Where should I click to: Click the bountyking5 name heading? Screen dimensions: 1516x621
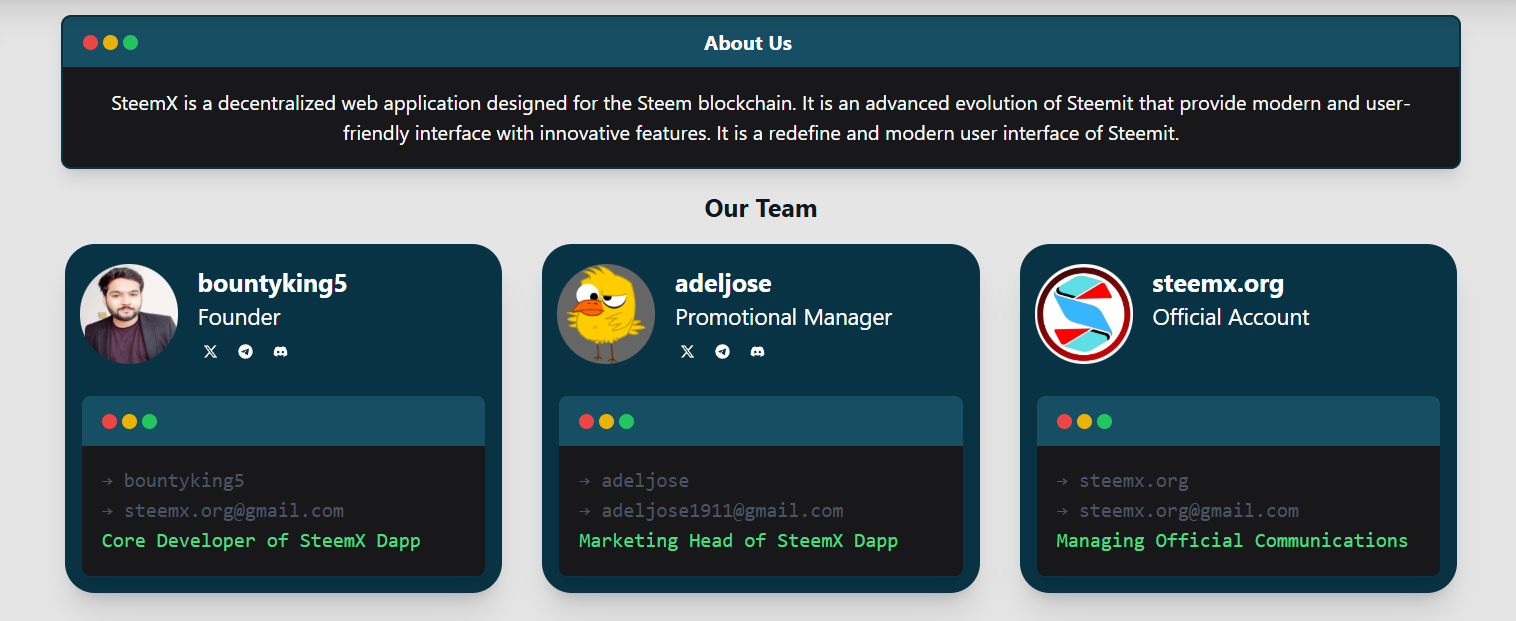(x=272, y=283)
